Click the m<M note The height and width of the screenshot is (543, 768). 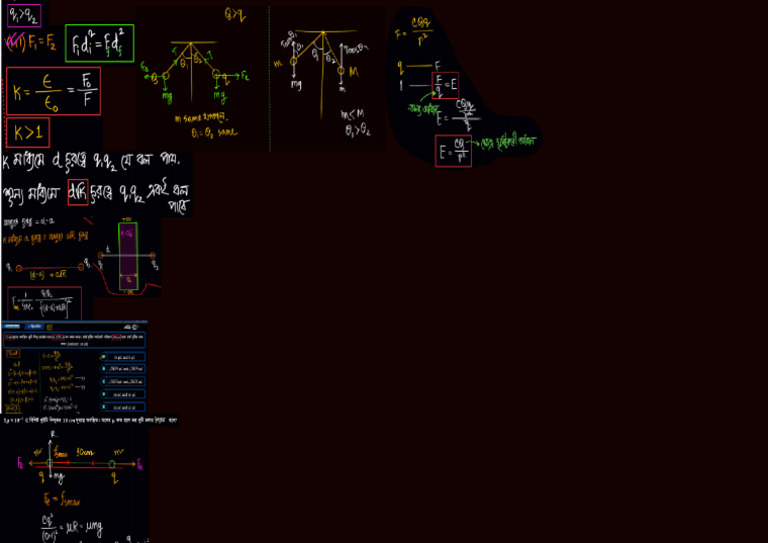coord(353,115)
